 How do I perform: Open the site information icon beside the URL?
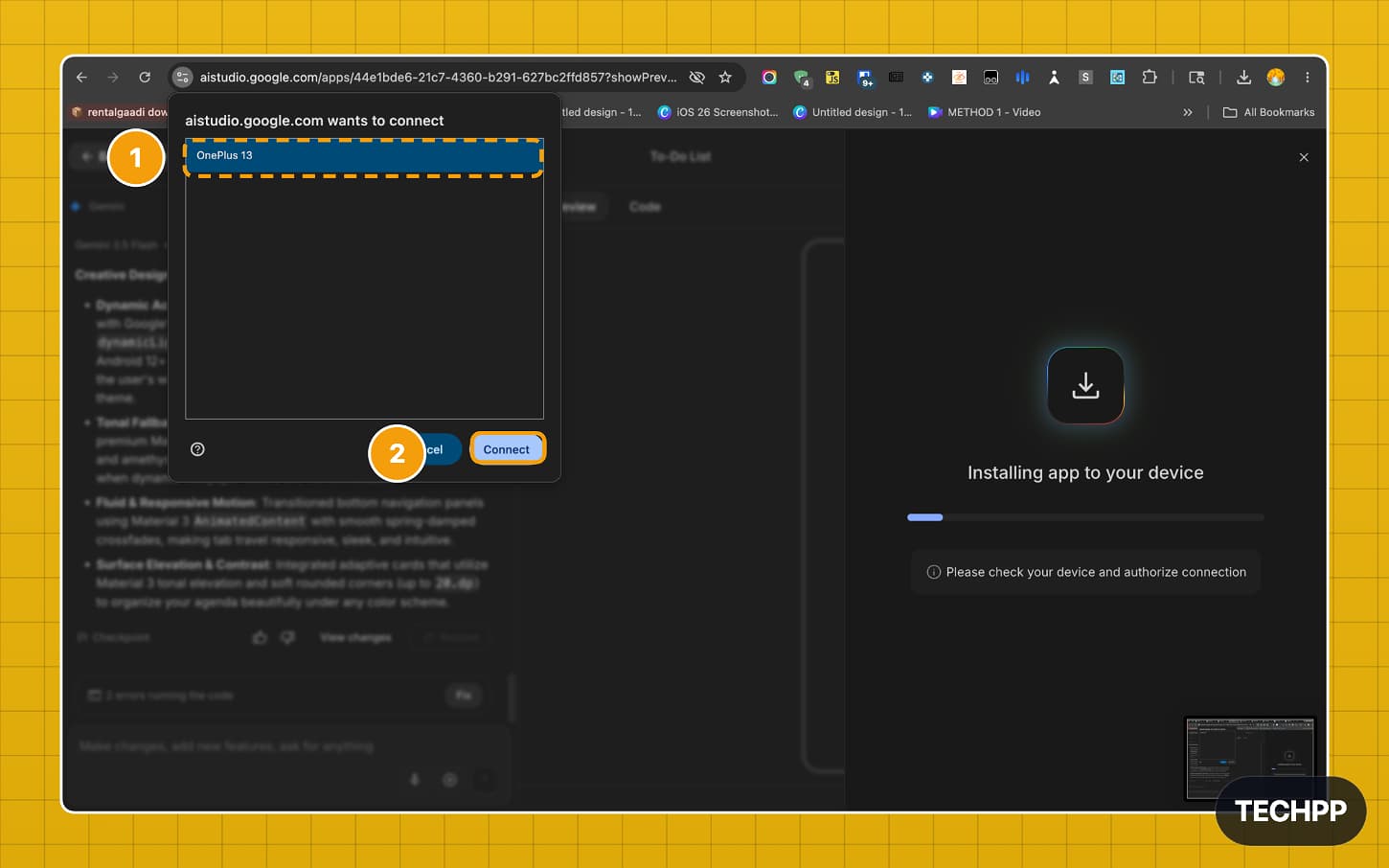pos(182,78)
